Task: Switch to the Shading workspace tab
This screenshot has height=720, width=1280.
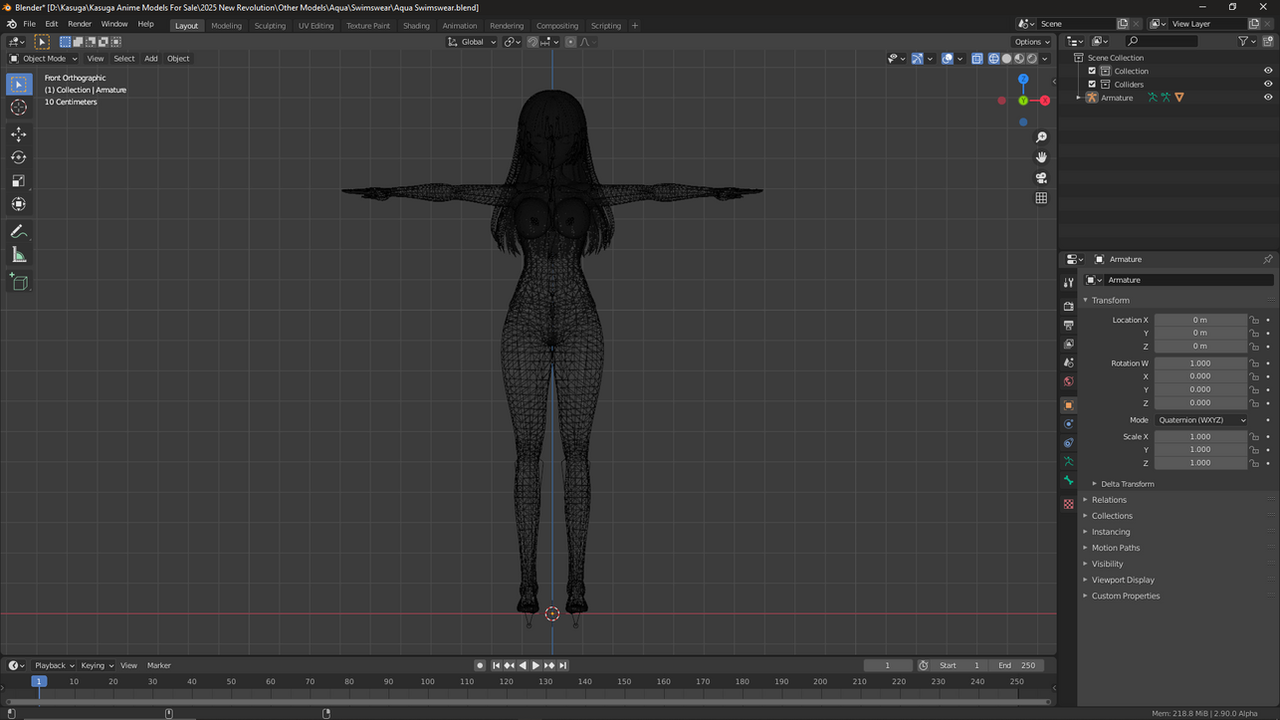Action: [416, 25]
